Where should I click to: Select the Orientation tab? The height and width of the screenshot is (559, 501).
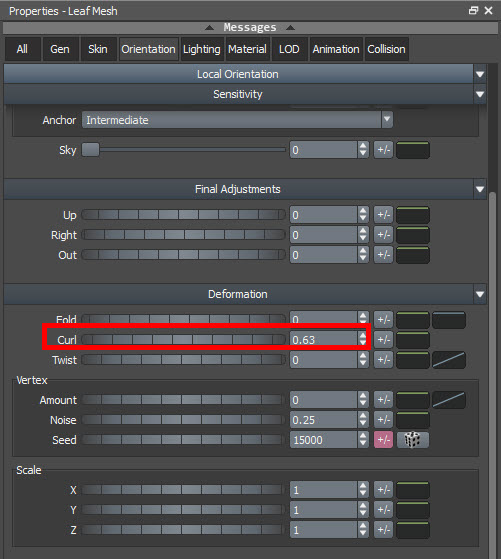point(148,49)
